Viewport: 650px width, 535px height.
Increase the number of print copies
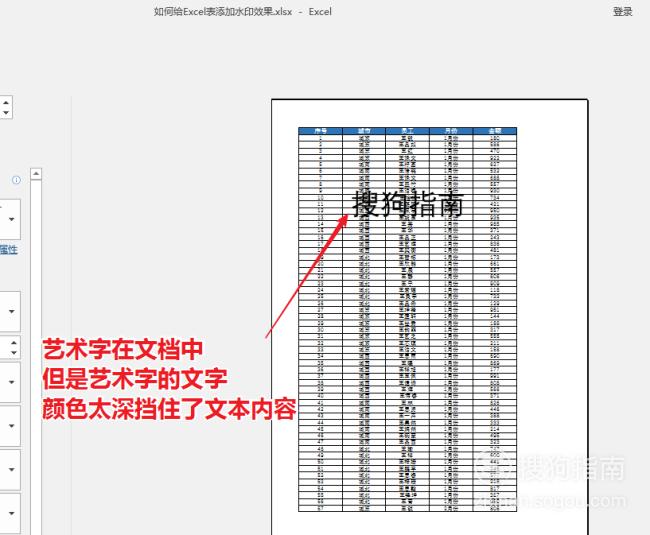(6, 102)
